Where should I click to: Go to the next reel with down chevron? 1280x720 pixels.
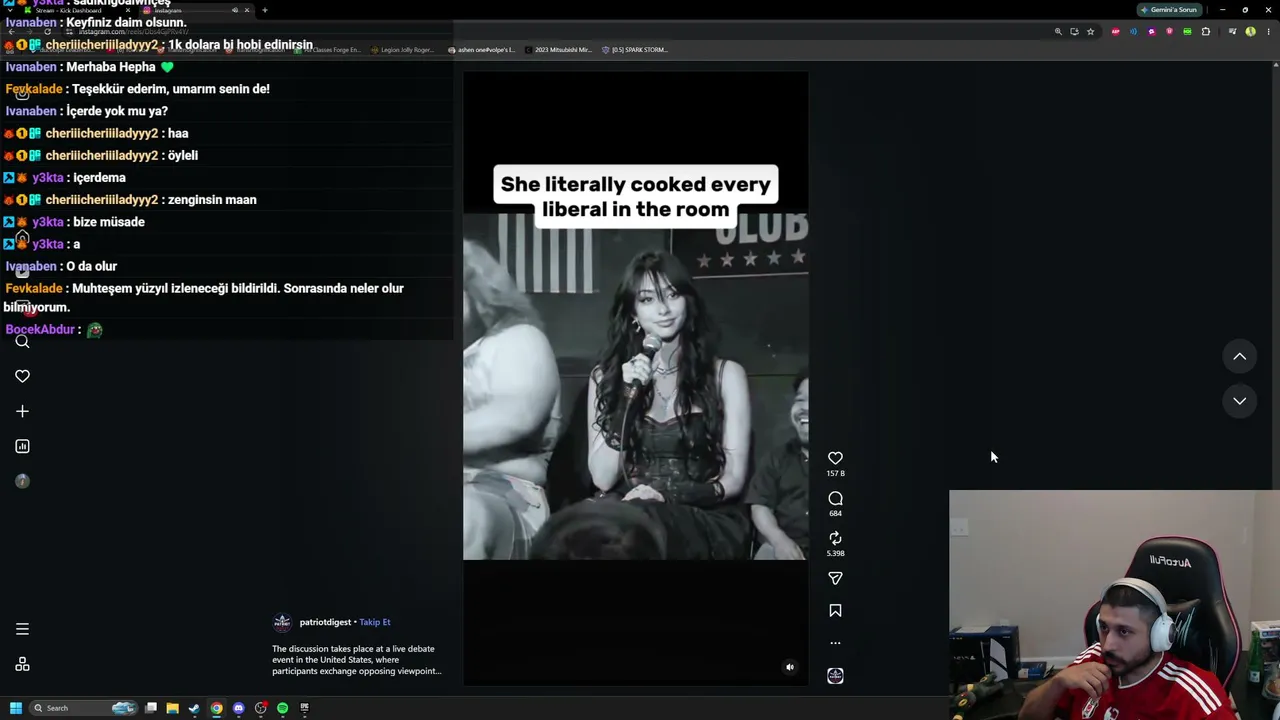coord(1239,401)
